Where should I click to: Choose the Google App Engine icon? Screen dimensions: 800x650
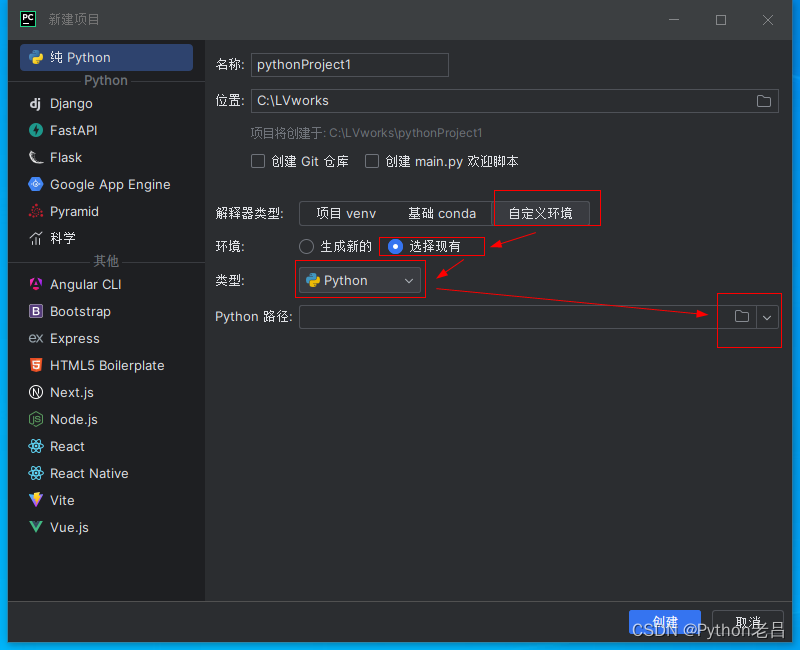tap(36, 184)
